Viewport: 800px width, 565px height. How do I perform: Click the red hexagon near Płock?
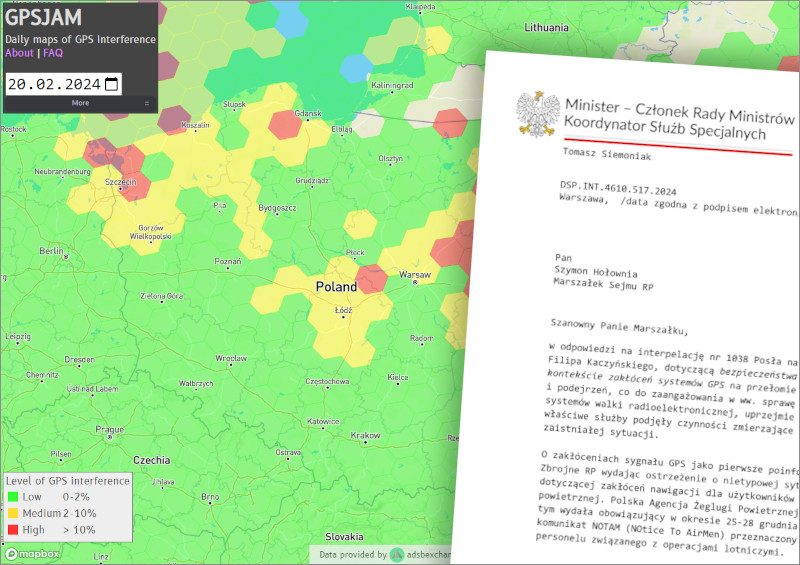point(372,279)
